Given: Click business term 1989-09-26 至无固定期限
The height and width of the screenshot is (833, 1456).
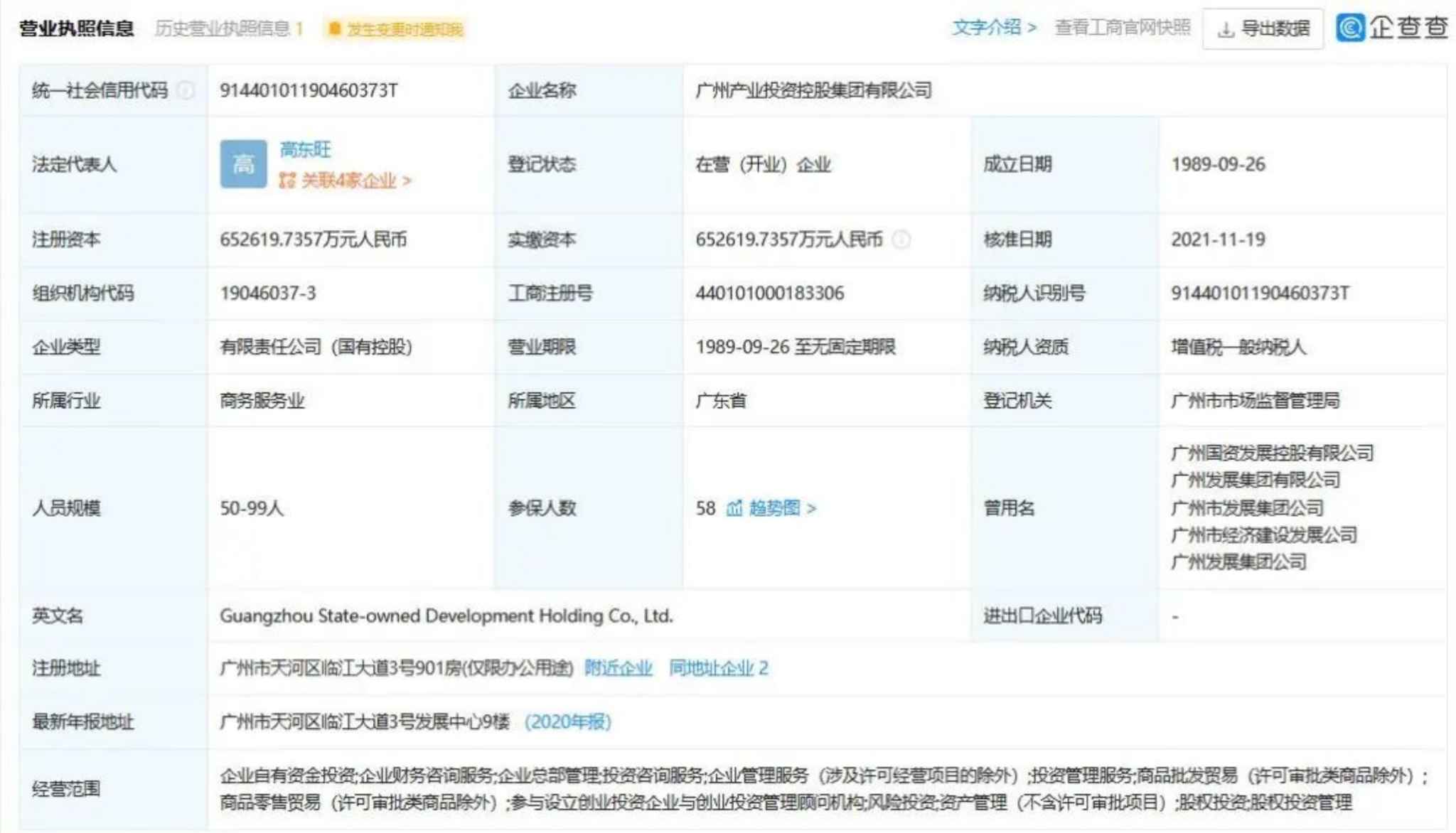Looking at the screenshot, I should [x=796, y=347].
